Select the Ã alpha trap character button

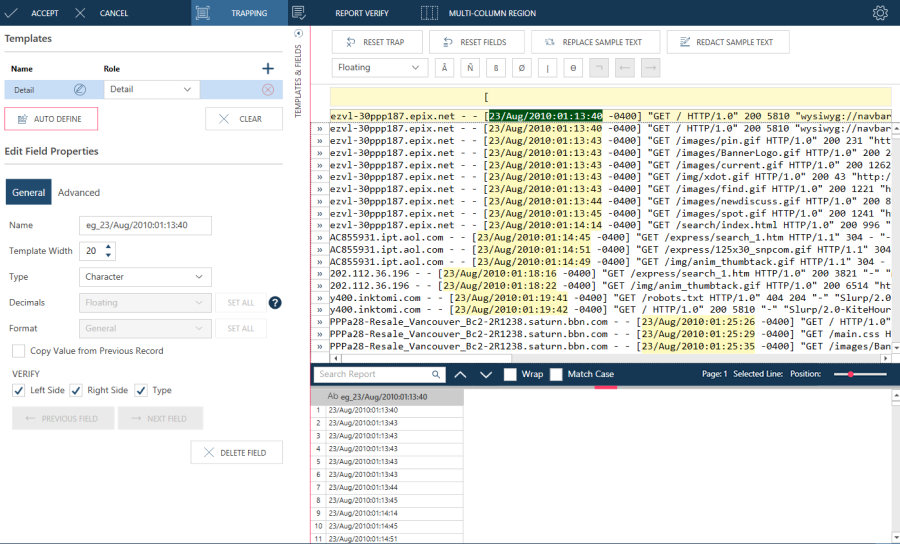coord(442,68)
